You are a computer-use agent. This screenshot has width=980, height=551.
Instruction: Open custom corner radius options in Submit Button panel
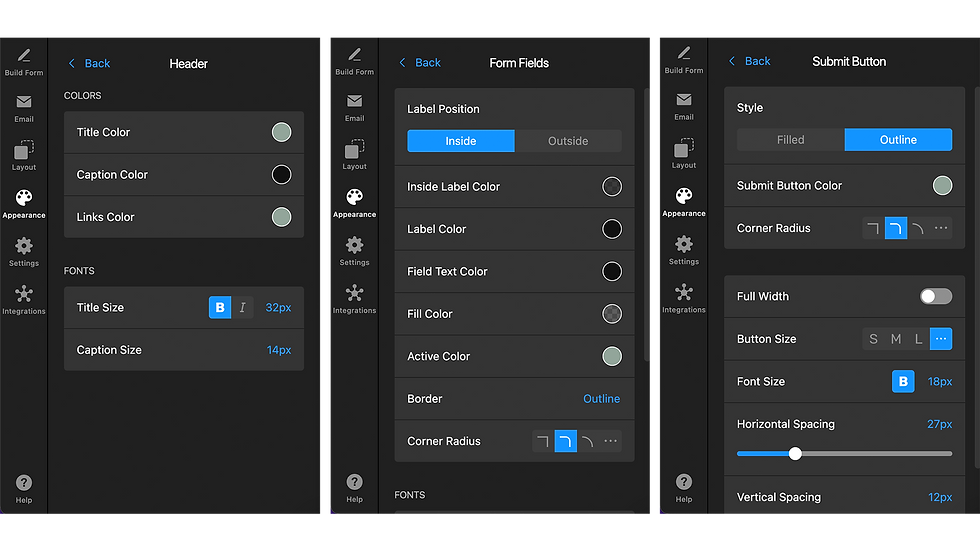(941, 228)
